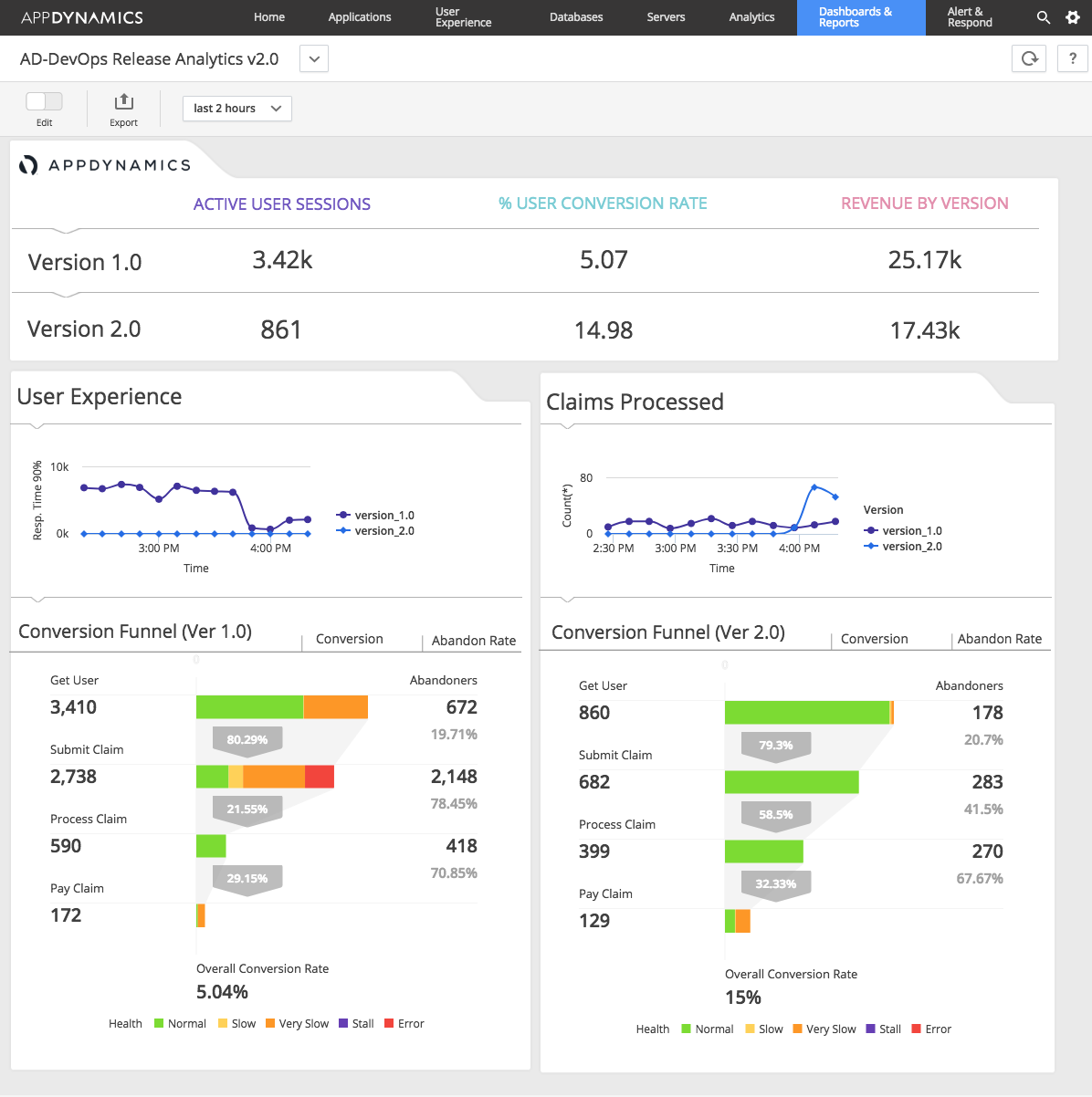Click the Export icon
Screen dimensions: 1092x1097
coord(123,101)
